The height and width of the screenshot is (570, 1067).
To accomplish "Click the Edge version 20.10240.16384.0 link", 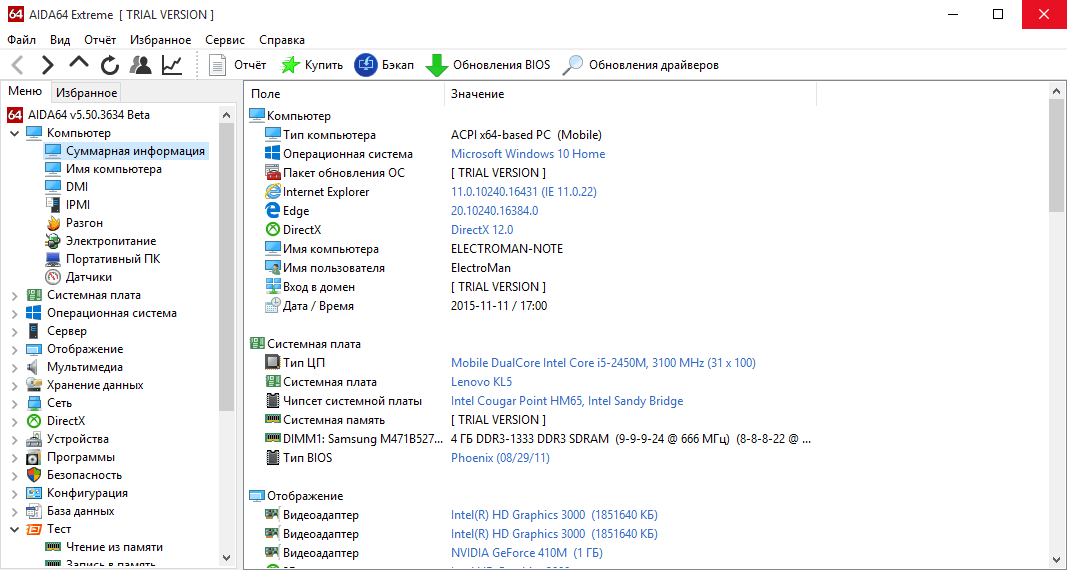I will pos(495,211).
